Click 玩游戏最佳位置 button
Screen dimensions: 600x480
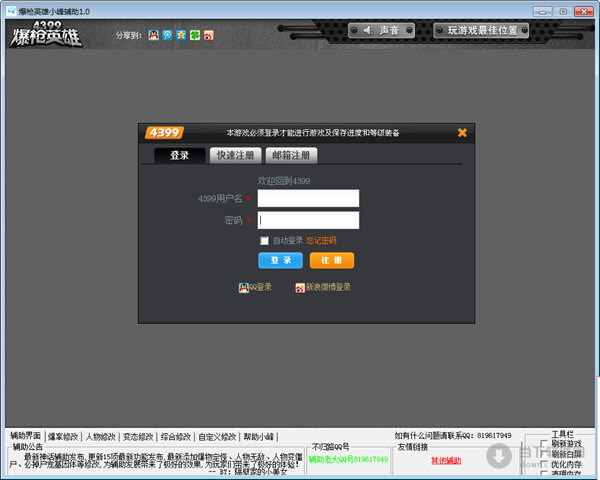(481, 30)
